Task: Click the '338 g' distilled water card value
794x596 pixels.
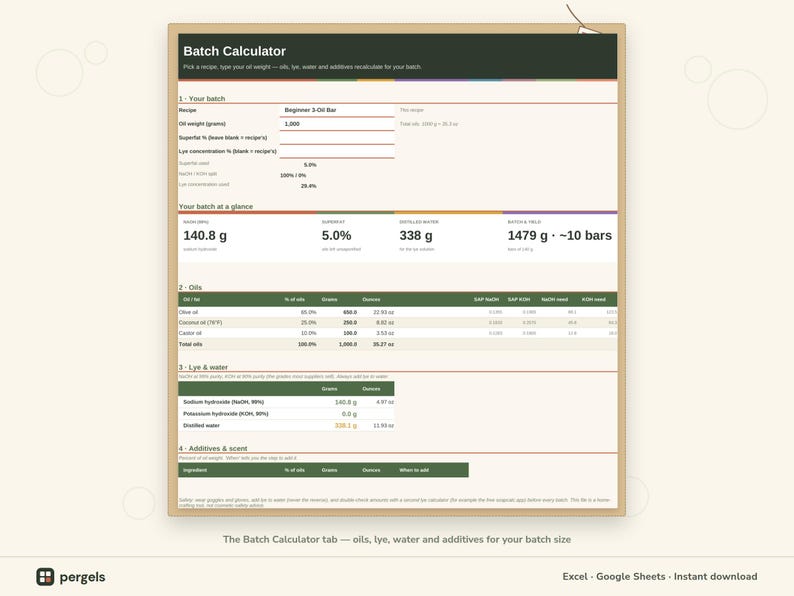Action: 416,235
